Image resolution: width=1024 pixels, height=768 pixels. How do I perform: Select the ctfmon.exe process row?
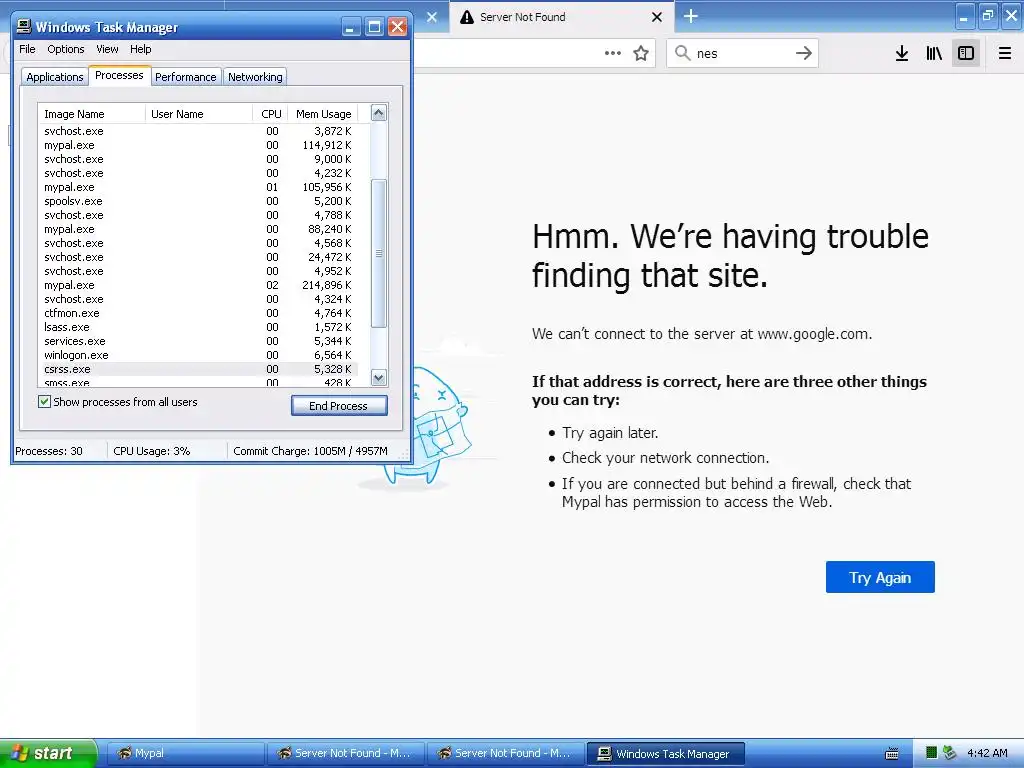coord(198,313)
